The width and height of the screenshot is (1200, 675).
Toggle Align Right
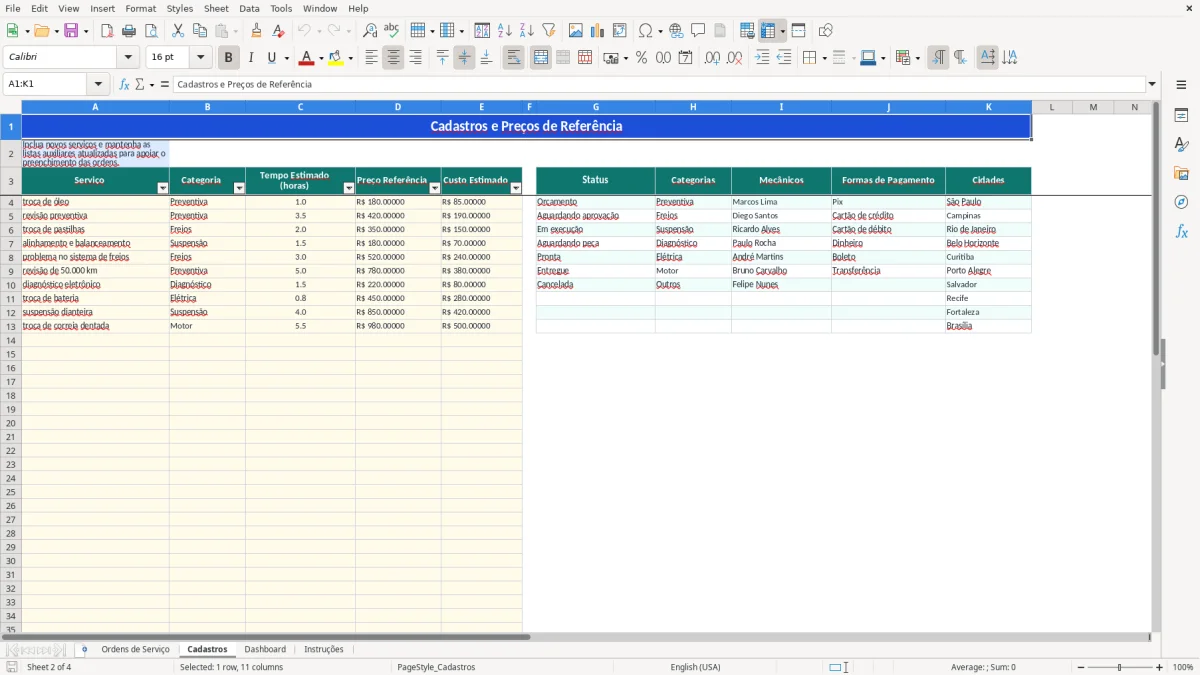pyautogui.click(x=416, y=58)
